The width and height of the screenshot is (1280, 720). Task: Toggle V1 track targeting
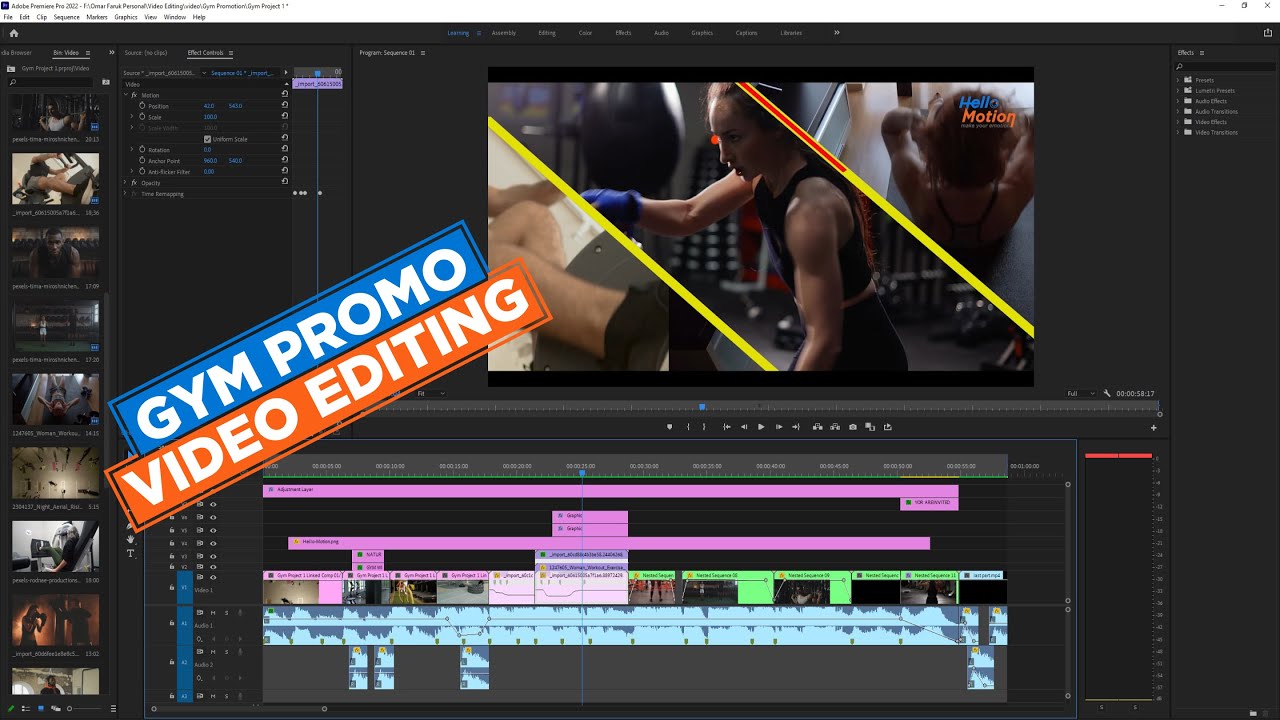pos(184,588)
